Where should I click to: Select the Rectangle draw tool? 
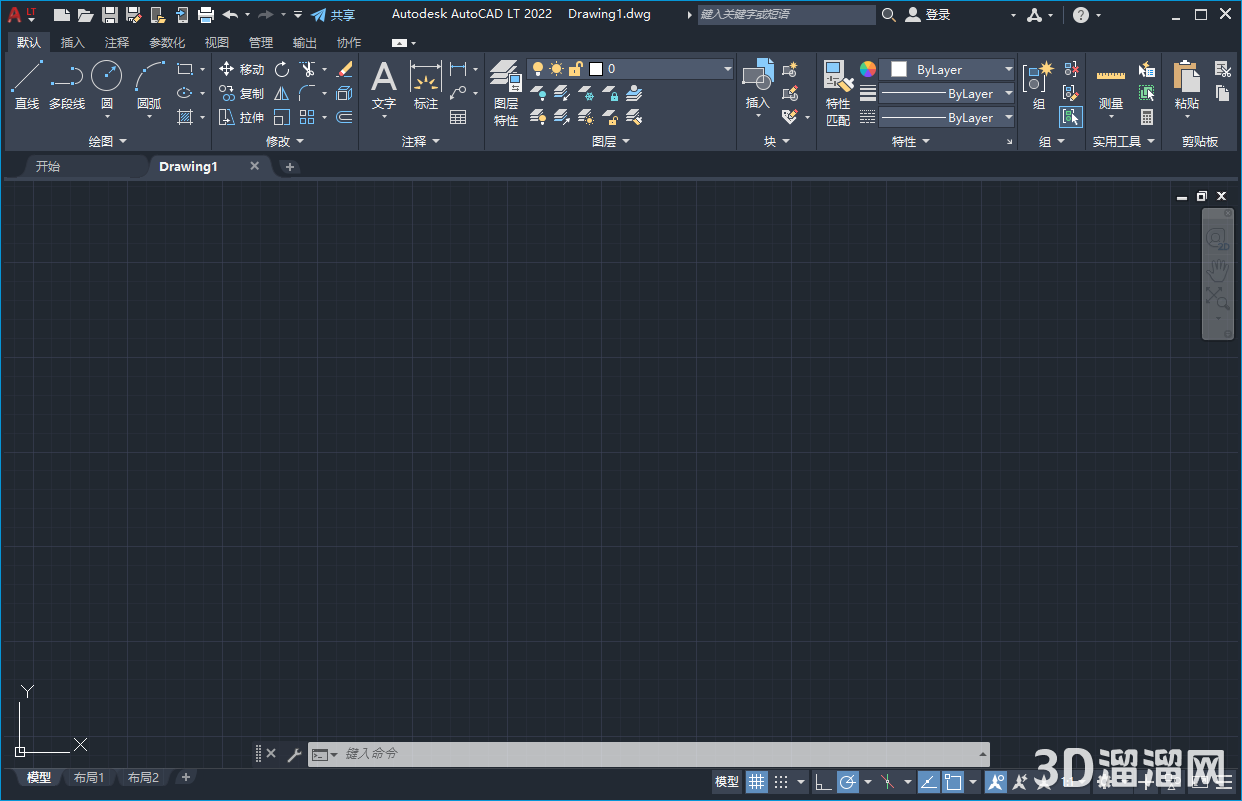(185, 69)
